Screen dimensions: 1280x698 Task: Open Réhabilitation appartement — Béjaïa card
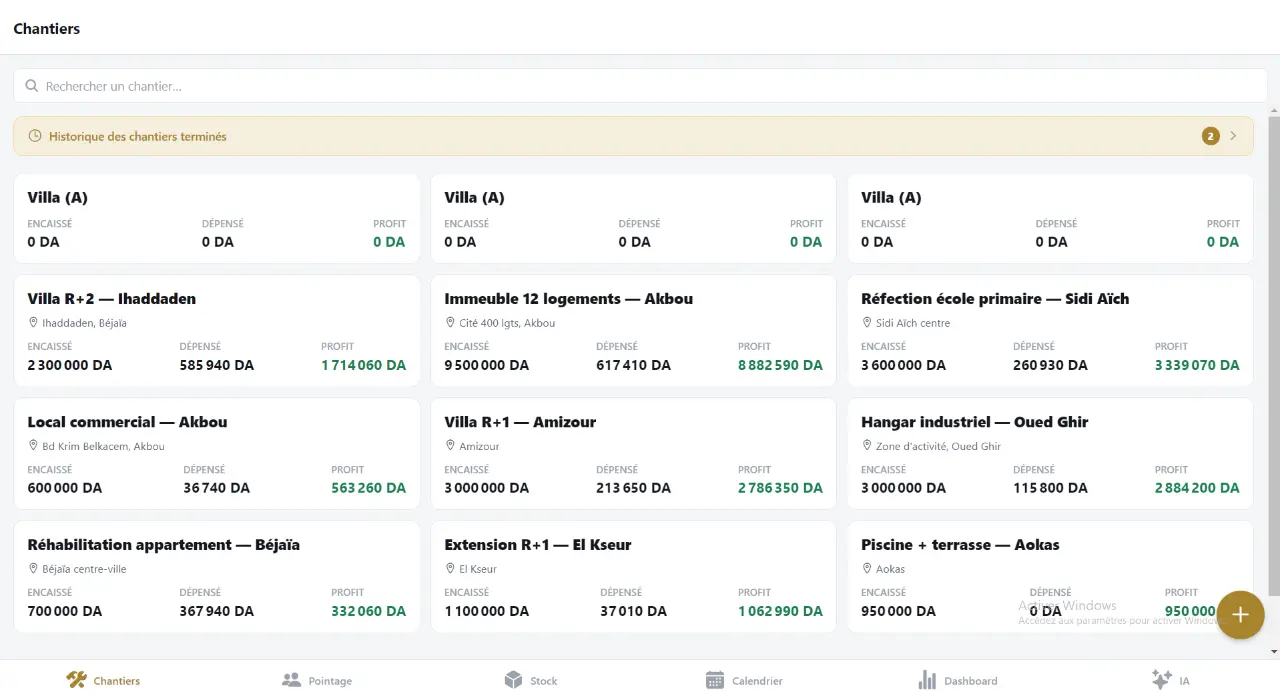(x=216, y=577)
